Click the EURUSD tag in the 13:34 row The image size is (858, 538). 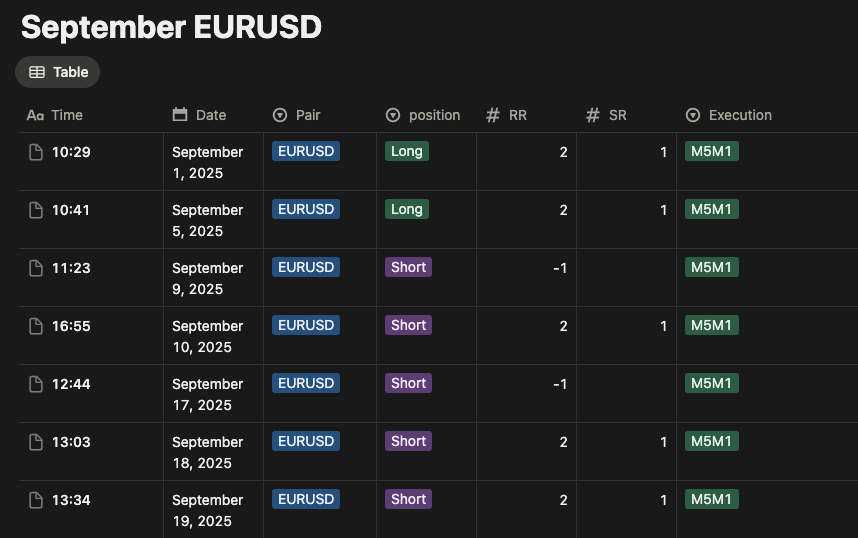click(x=306, y=499)
